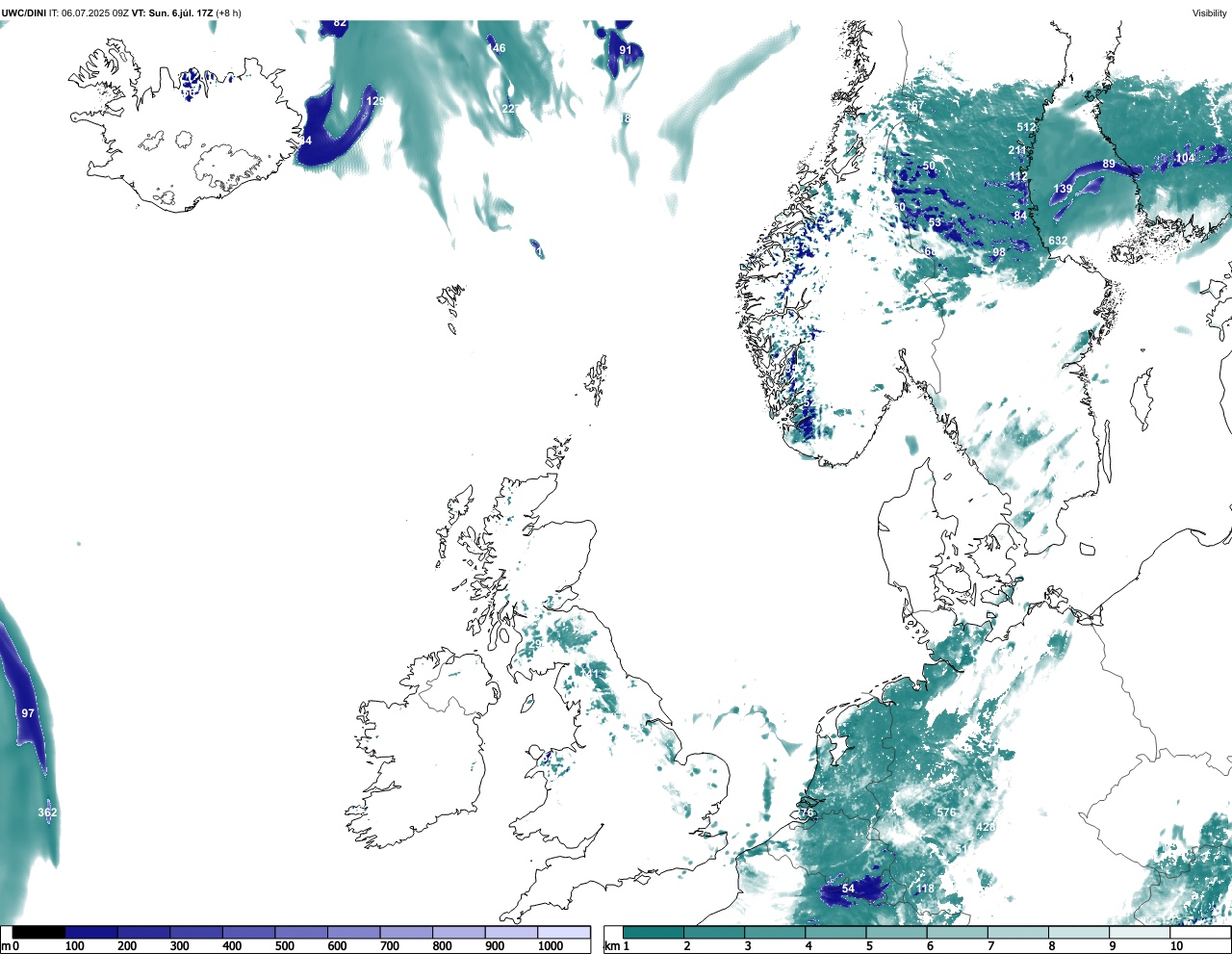Image resolution: width=1232 pixels, height=954 pixels.
Task: Click the '362' visibility value on map
Action: pyautogui.click(x=47, y=812)
